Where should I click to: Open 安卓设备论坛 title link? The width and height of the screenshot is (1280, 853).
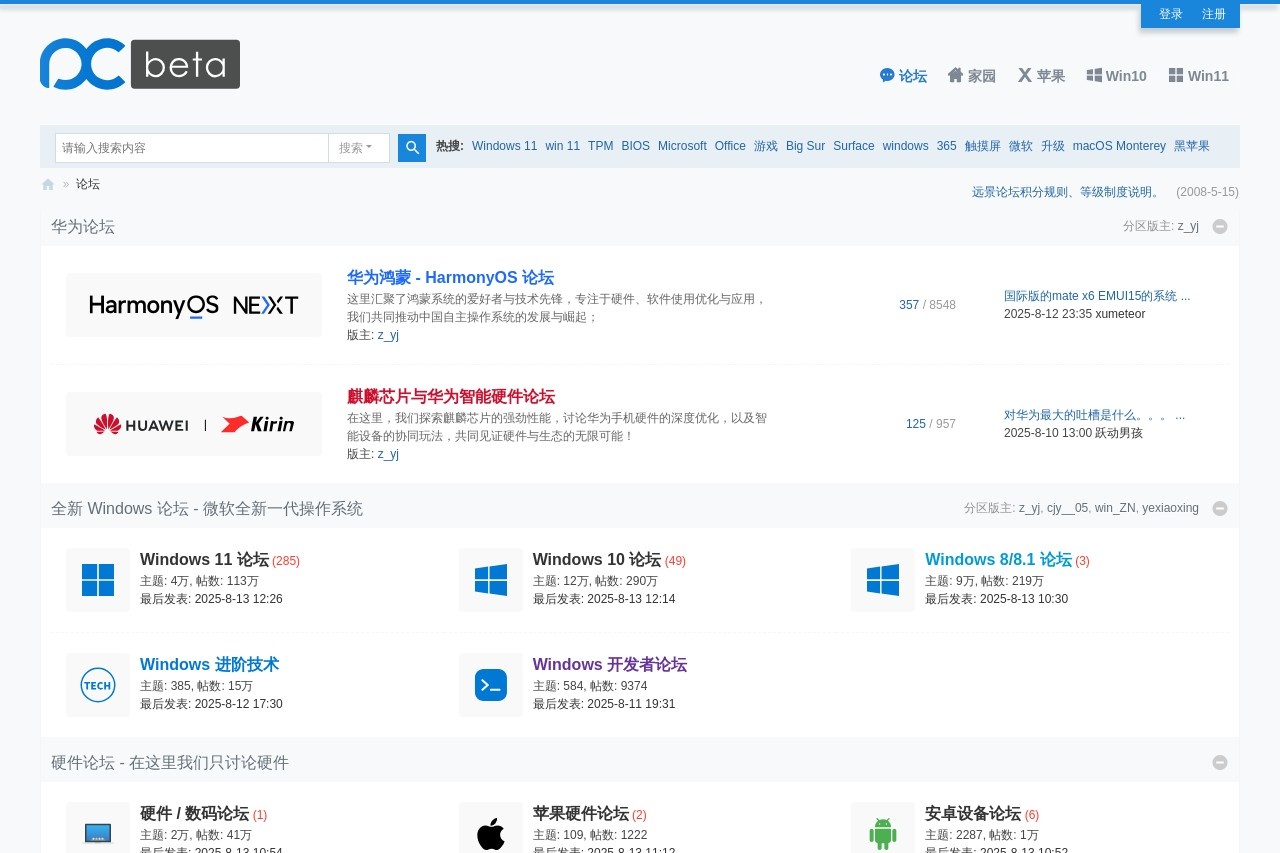click(x=973, y=814)
